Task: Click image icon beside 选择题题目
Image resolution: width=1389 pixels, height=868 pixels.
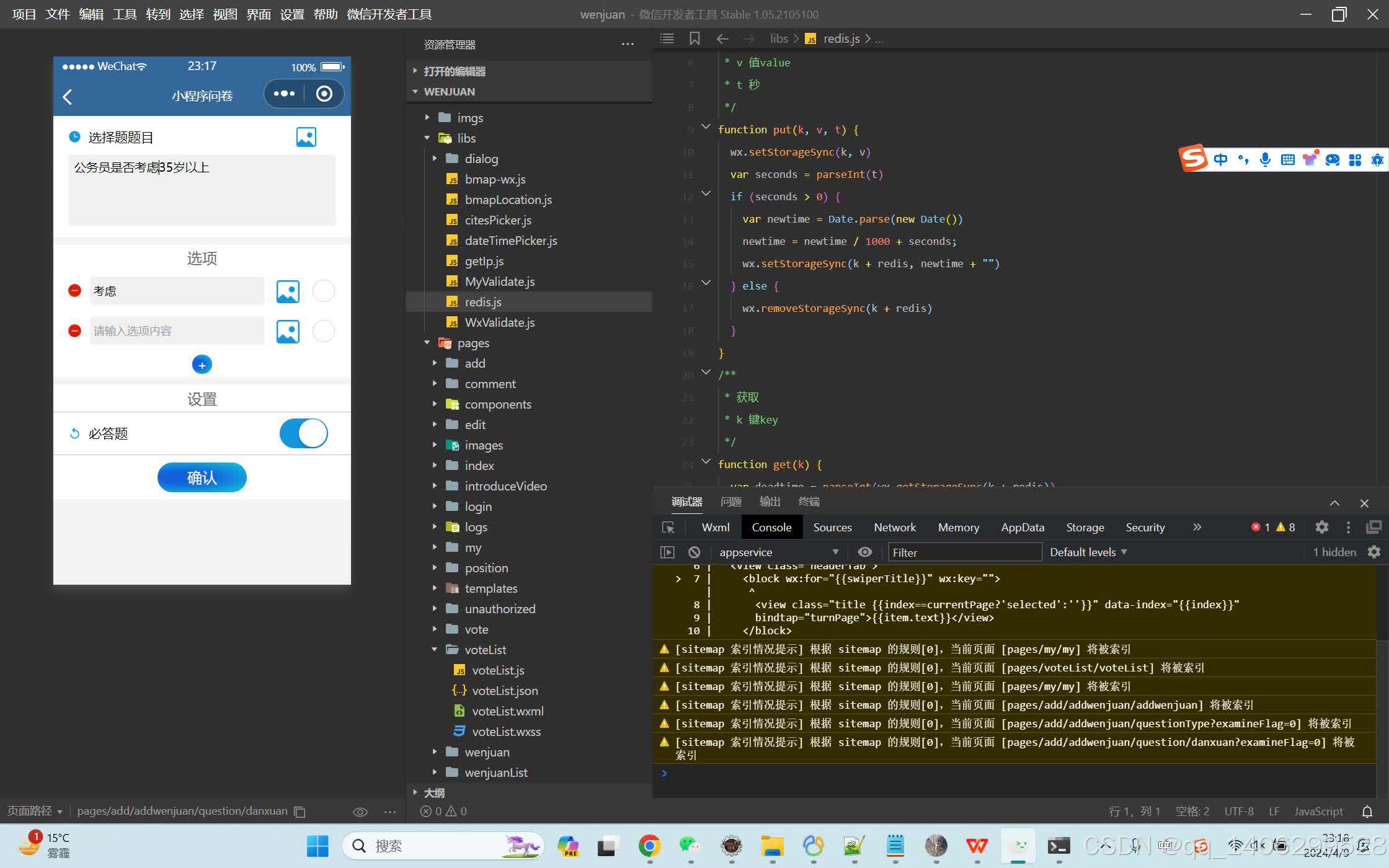Action: point(306,137)
